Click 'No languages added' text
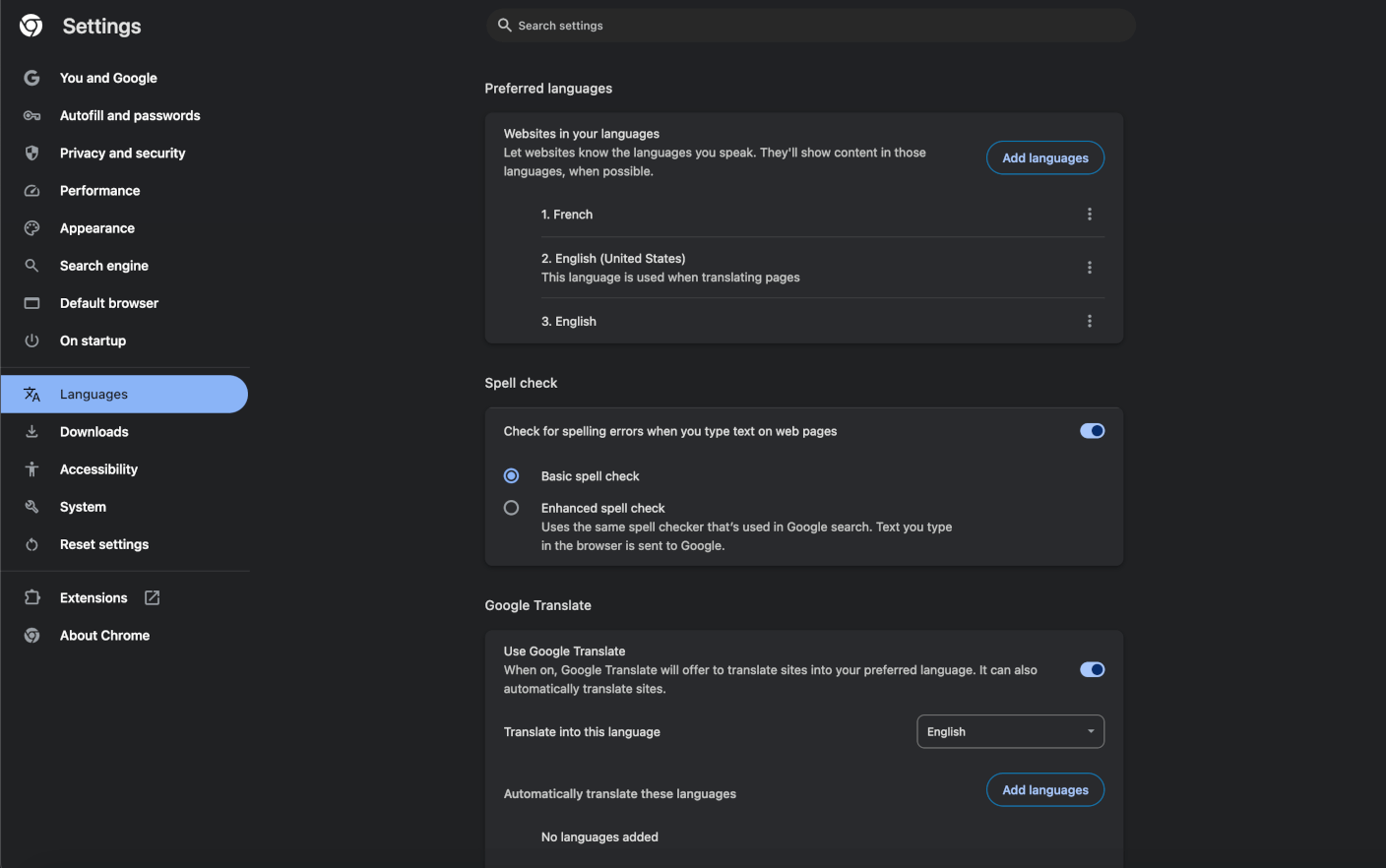The image size is (1386, 868). click(x=599, y=837)
